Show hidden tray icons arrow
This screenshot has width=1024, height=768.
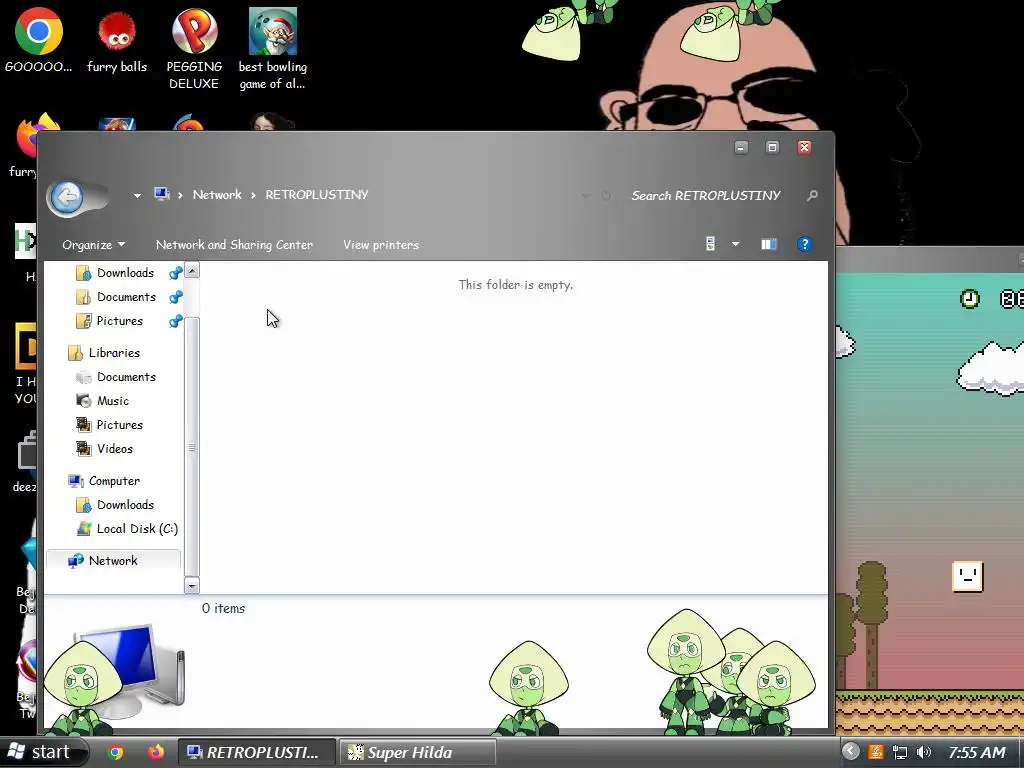click(850, 752)
